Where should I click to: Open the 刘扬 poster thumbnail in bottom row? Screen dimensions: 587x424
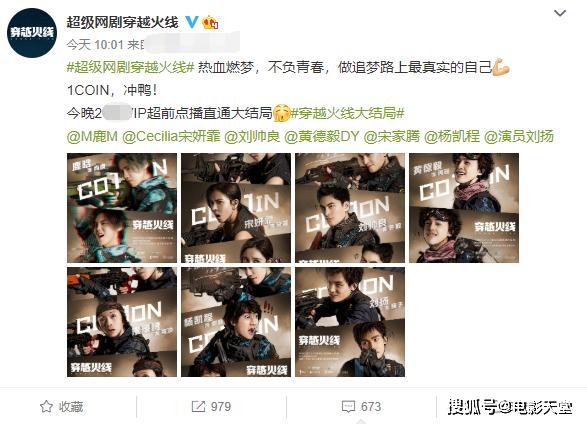350,322
